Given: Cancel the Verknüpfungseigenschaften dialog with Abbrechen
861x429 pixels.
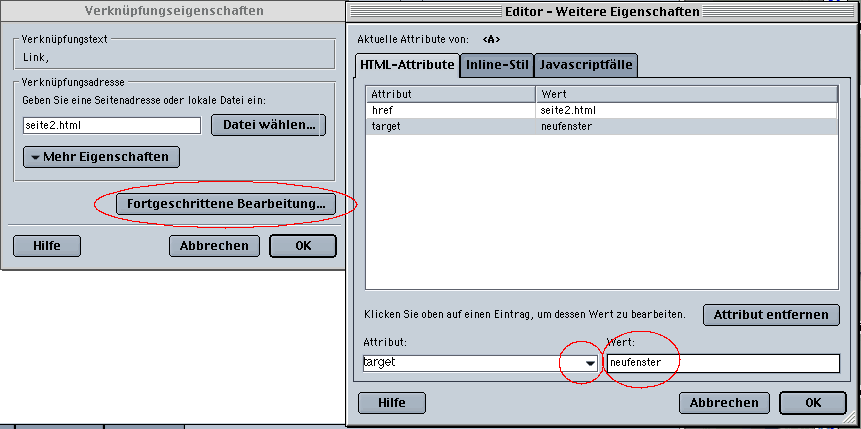Looking at the screenshot, I should (214, 246).
